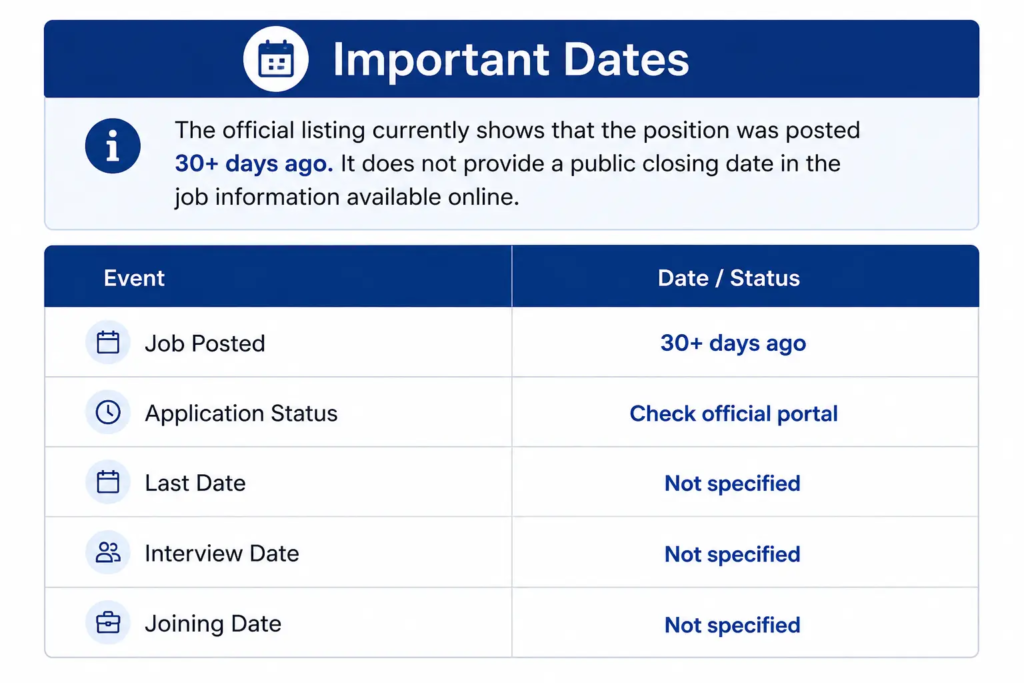The image size is (1024, 683).
Task: Click the Important Dates heading text
Action: click(x=511, y=59)
